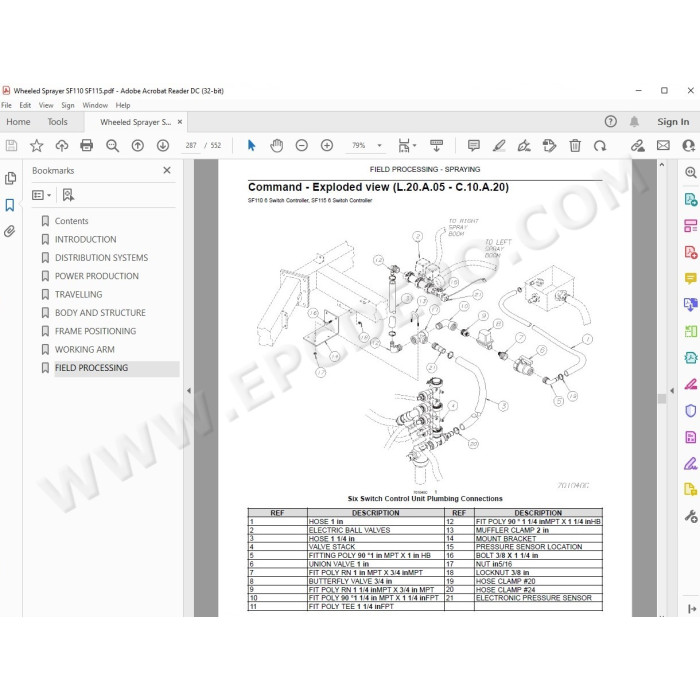
Task: Zoom in with plus button
Action: [x=327, y=146]
